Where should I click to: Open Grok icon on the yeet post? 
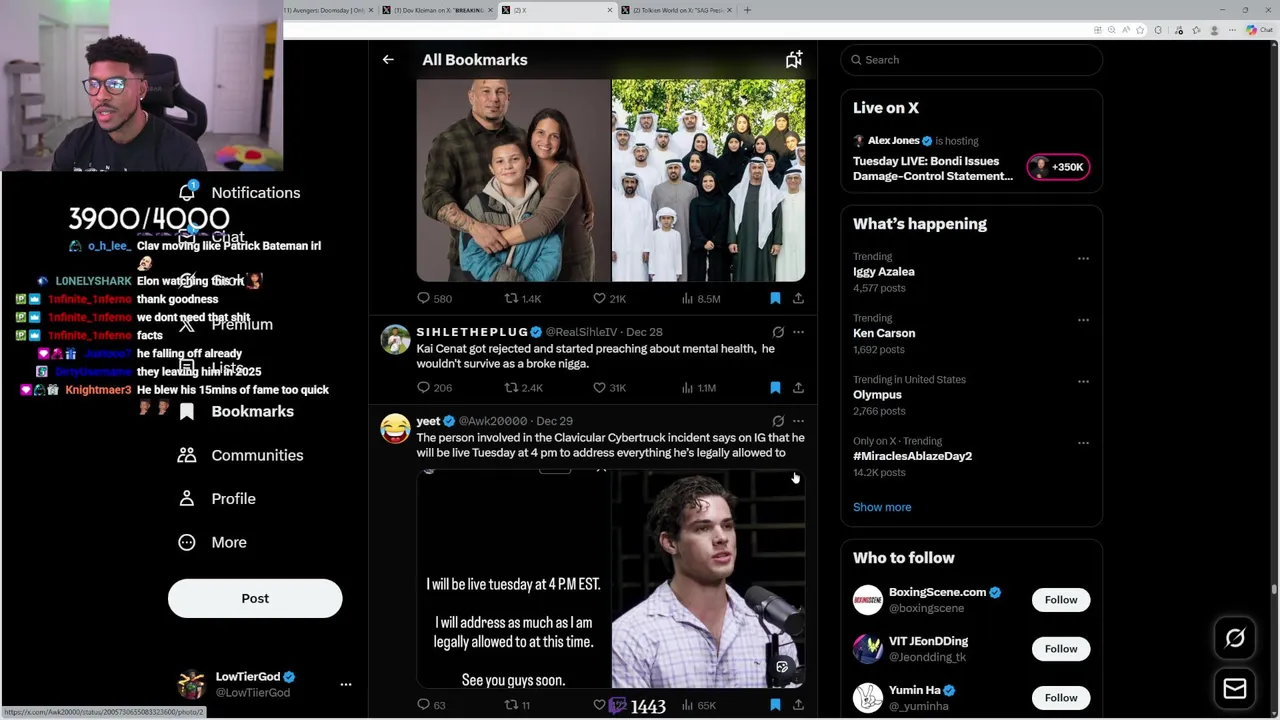coord(778,421)
